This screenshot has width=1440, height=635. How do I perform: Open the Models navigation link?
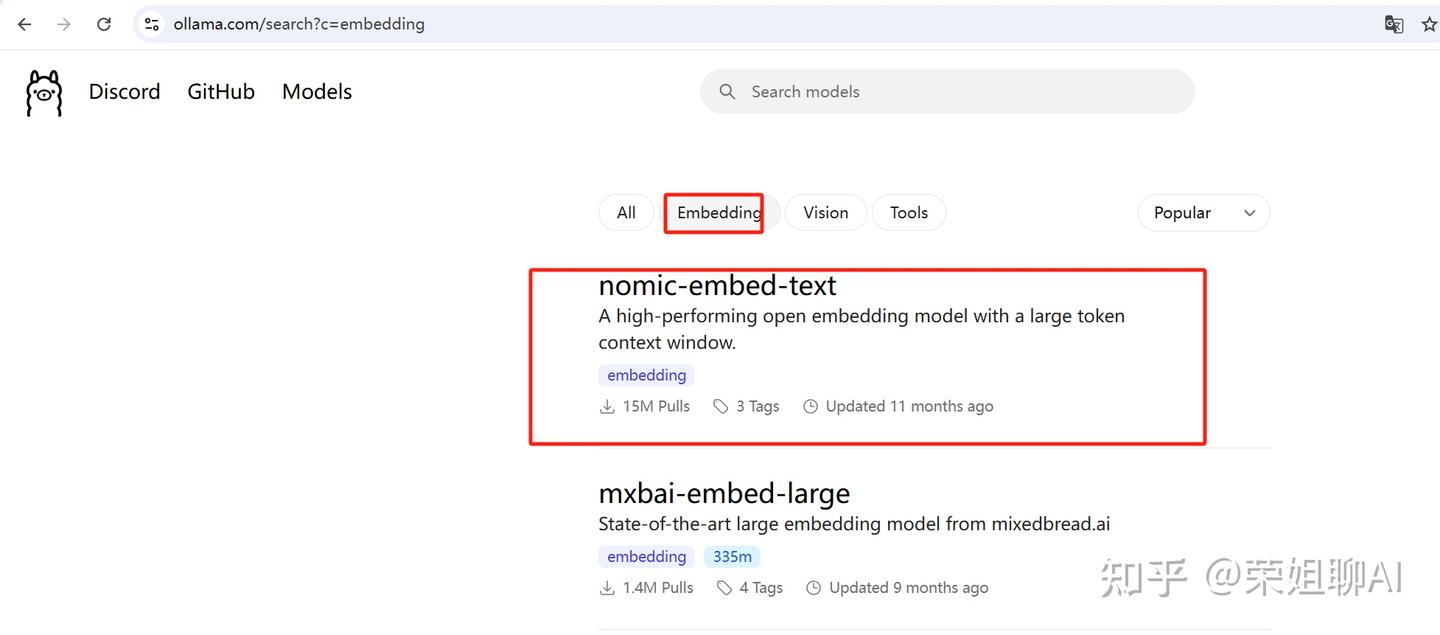point(317,92)
